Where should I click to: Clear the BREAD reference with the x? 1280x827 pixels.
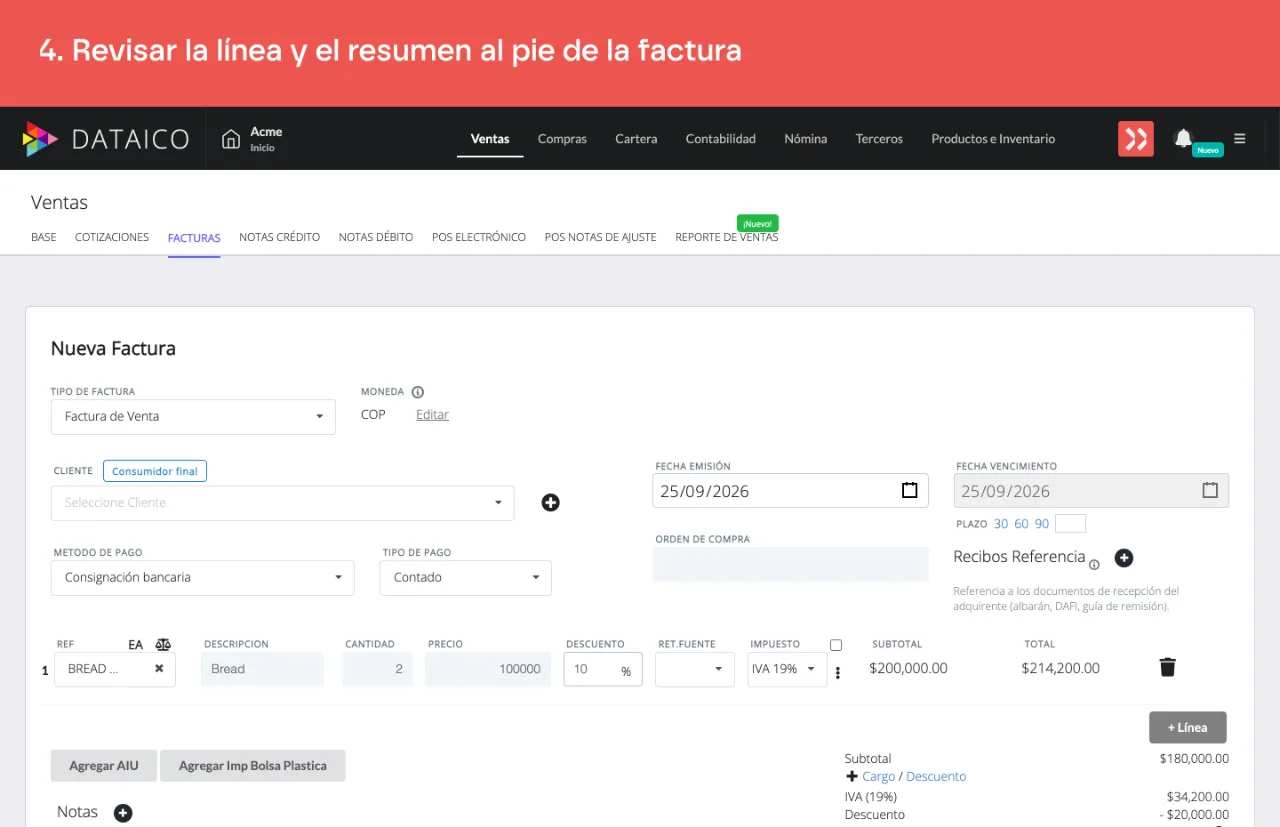(159, 669)
